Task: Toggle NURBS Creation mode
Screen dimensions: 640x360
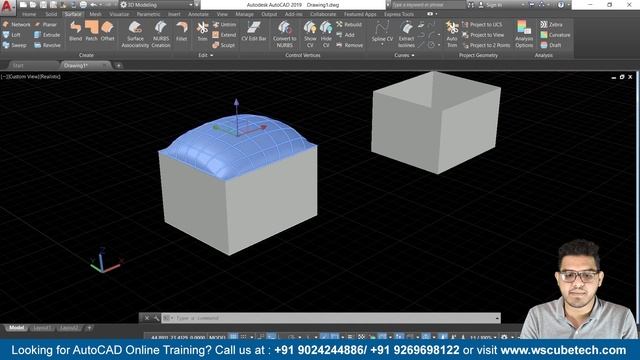Action: [161, 34]
